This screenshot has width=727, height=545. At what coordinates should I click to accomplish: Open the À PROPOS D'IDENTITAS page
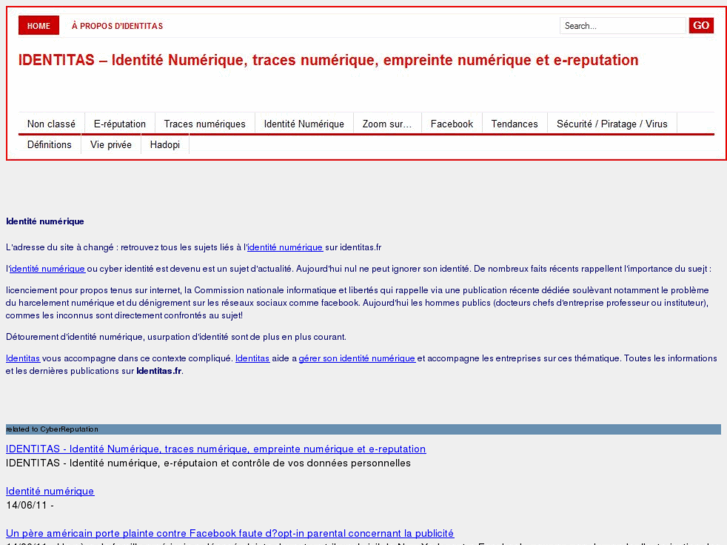(x=117, y=26)
